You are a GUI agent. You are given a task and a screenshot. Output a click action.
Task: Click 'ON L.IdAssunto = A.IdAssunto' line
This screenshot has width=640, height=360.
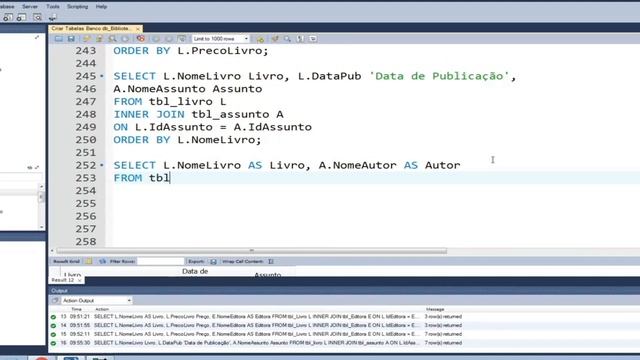coord(213,127)
